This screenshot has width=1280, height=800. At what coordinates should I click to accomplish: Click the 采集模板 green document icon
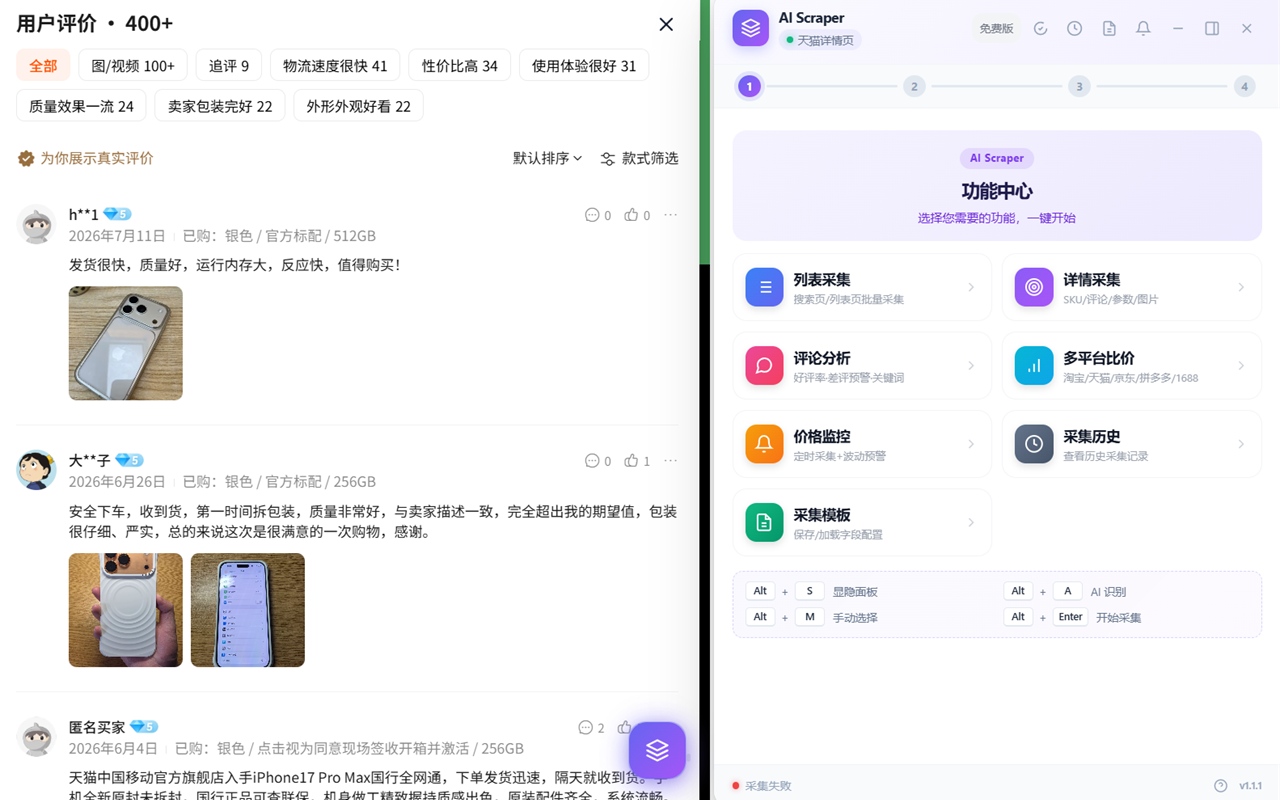(x=765, y=522)
